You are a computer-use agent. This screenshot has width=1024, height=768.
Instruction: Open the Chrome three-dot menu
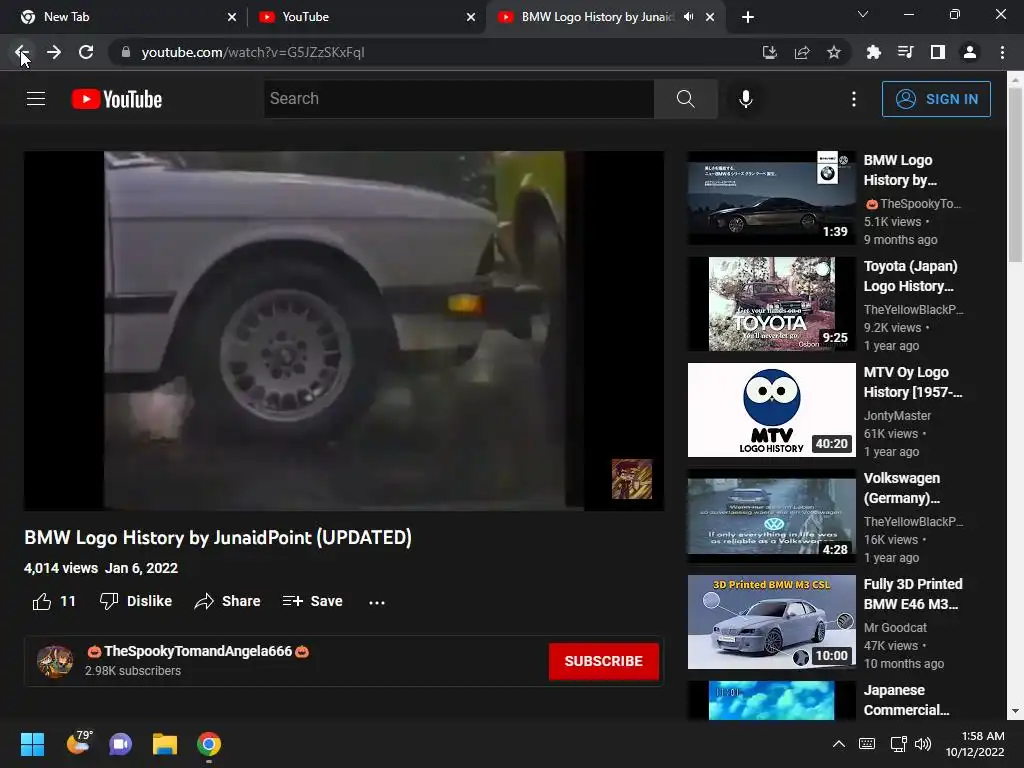point(1002,52)
